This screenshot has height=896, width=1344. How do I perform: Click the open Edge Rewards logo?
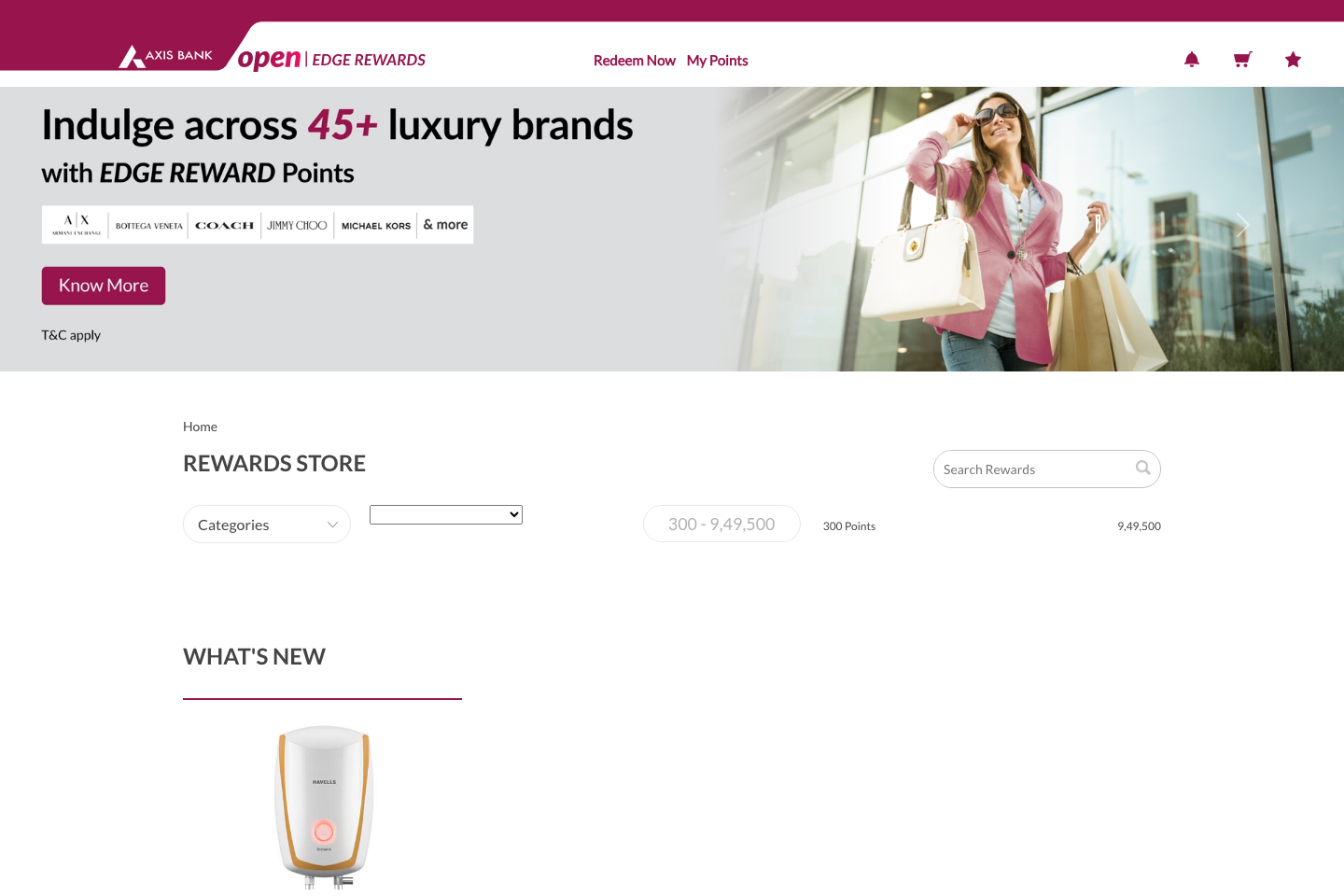point(331,59)
